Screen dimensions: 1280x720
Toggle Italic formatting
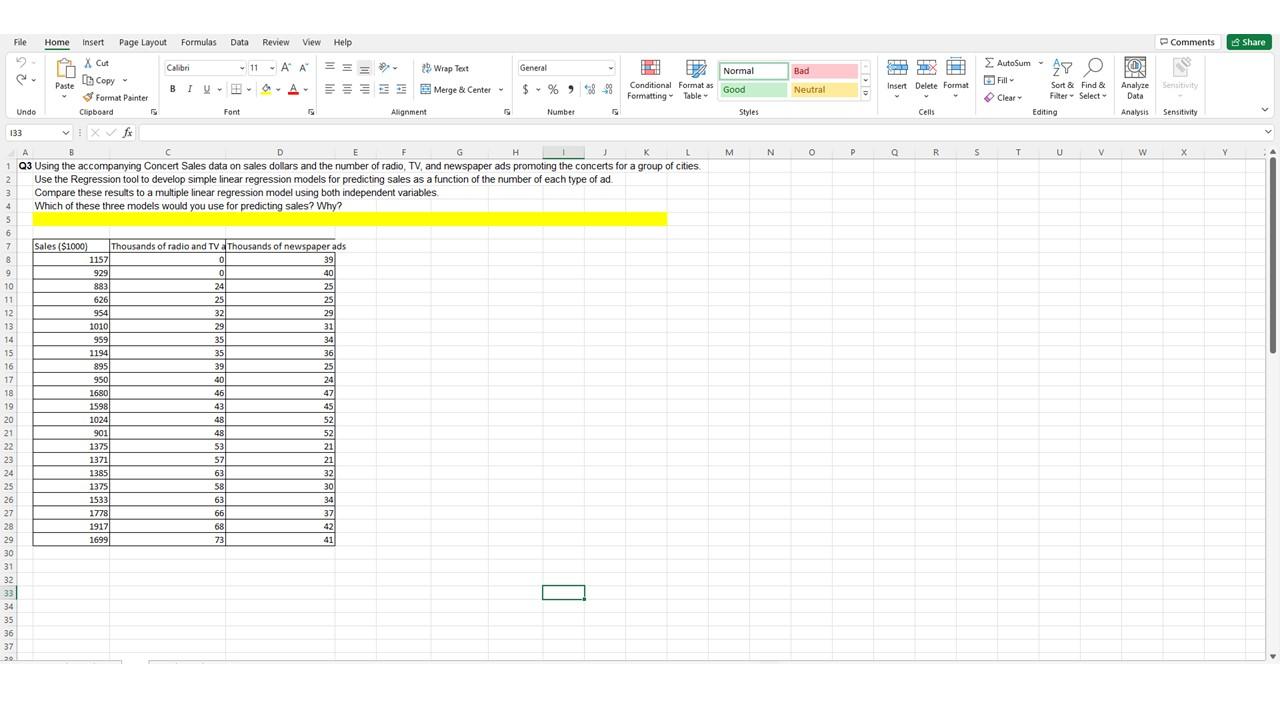[x=189, y=89]
